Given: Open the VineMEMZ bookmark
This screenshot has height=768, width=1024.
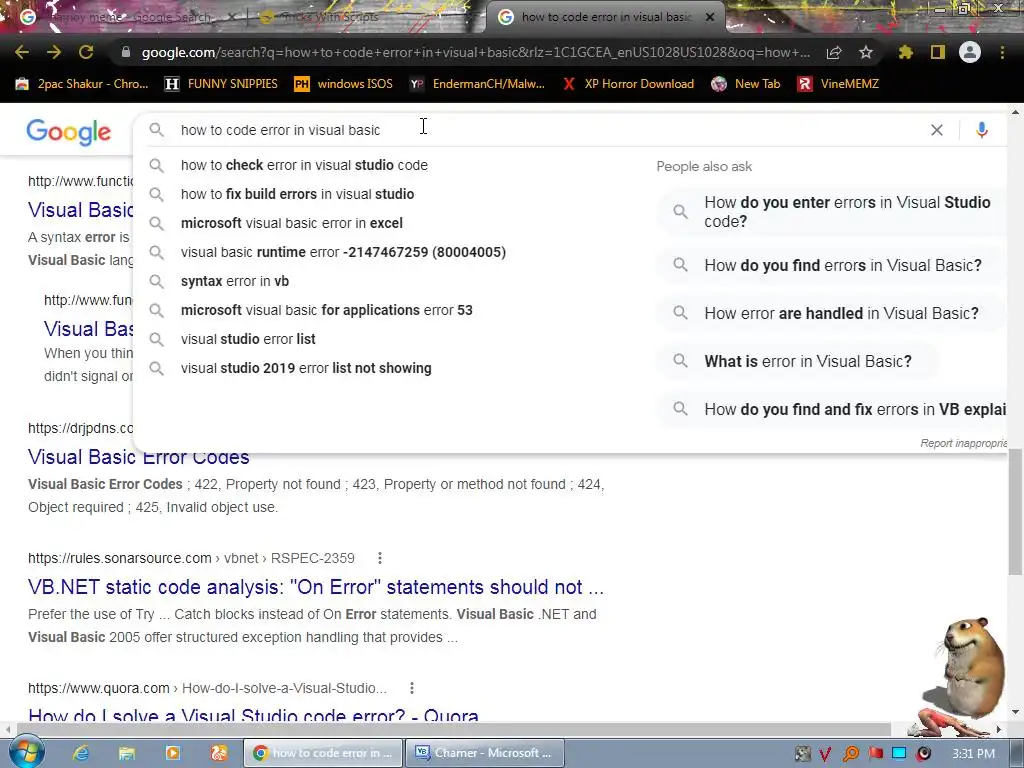Looking at the screenshot, I should pos(838,84).
